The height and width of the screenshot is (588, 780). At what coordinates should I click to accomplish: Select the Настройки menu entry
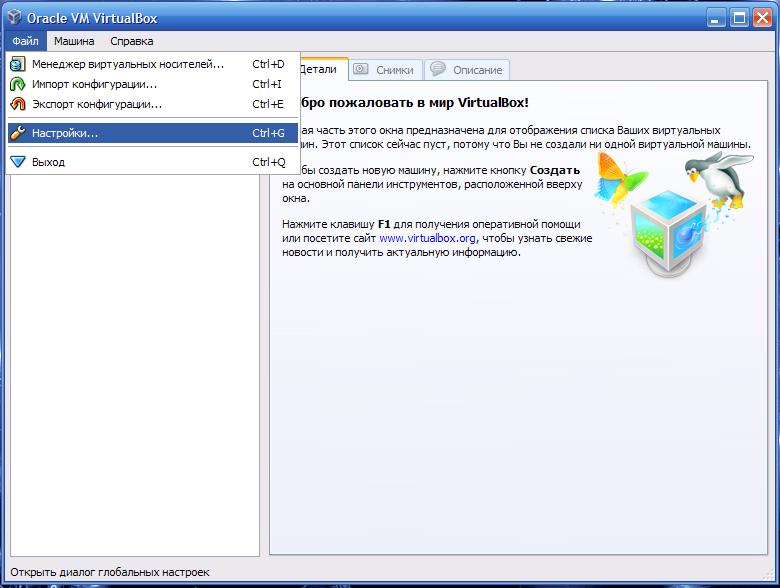coord(153,133)
